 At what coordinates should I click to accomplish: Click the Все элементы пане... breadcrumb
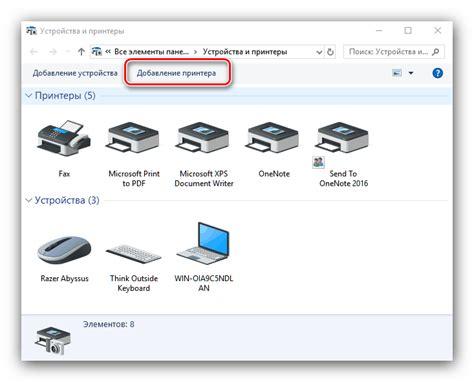click(151, 52)
